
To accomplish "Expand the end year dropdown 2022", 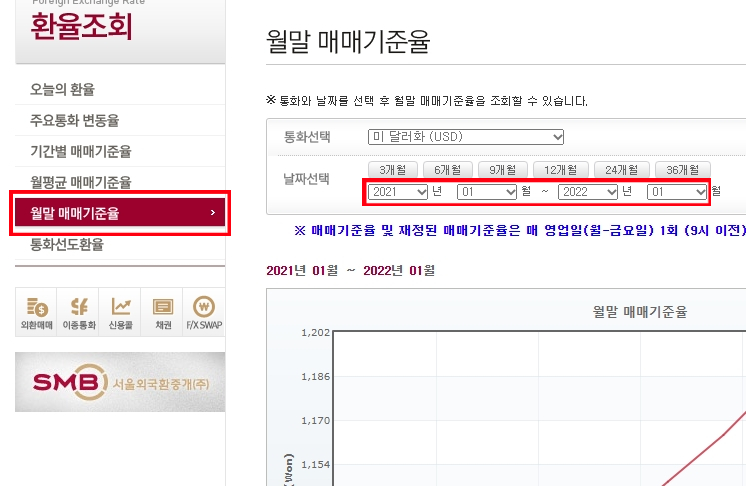I will [x=588, y=192].
